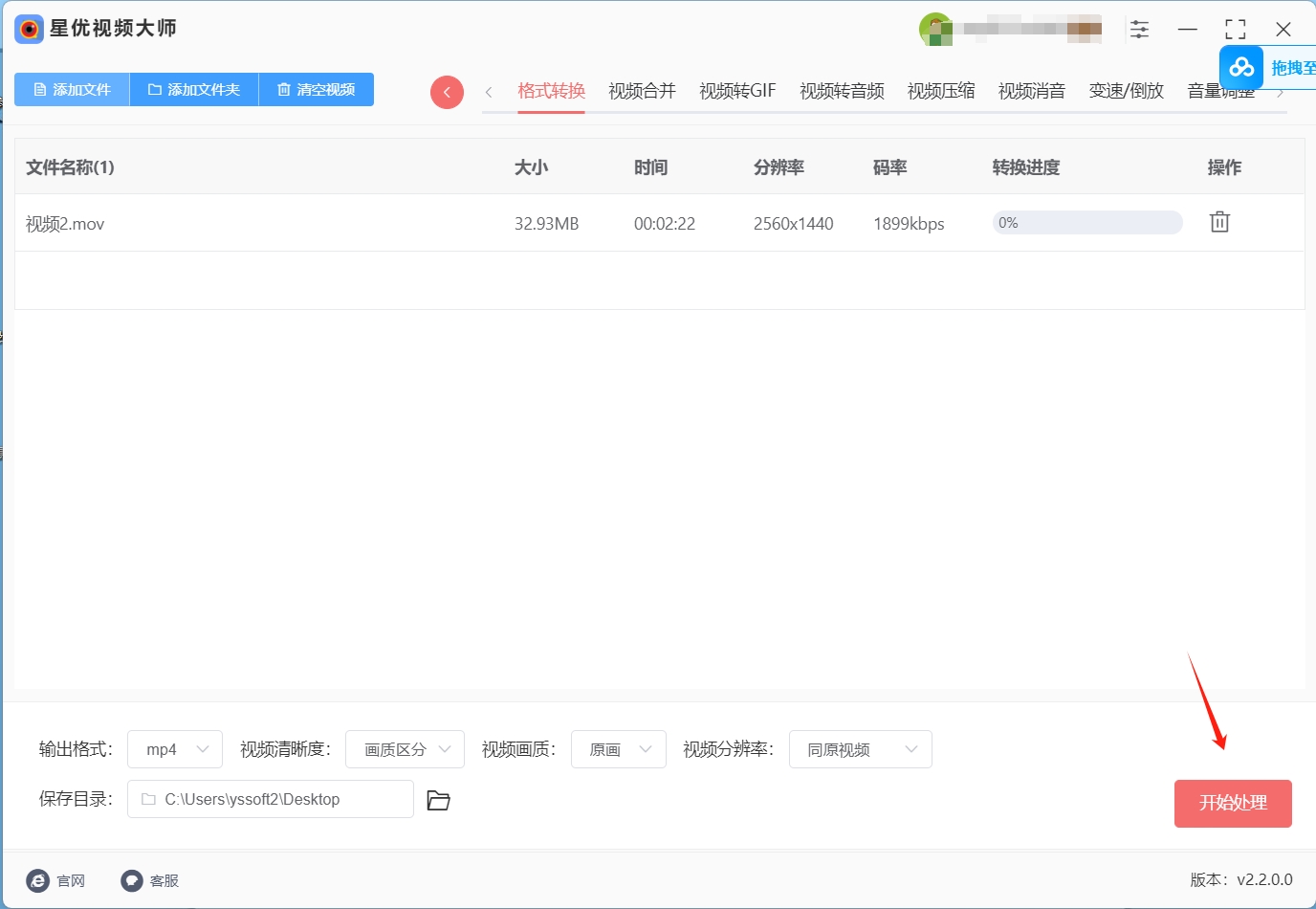Open the save directory folder icon

pyautogui.click(x=438, y=800)
